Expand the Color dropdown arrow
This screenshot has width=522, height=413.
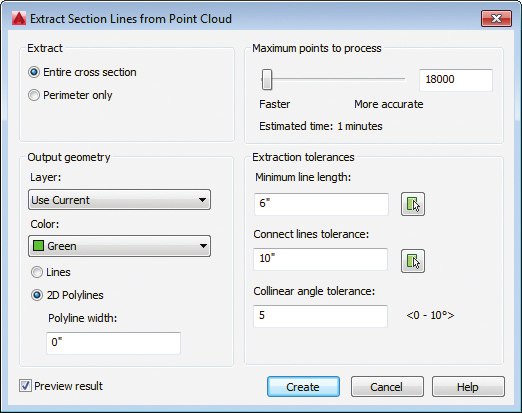point(203,246)
